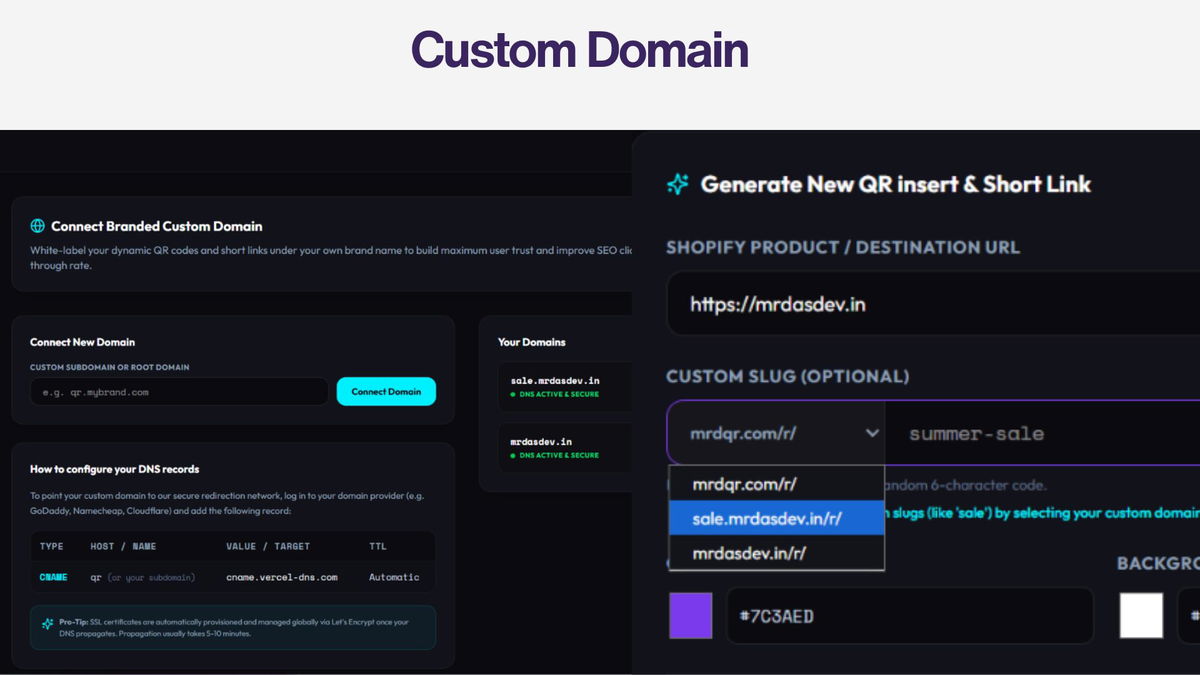Choose sale.mrdasdev.in/r/ from the dropdown list
1200x675 pixels.
[x=776, y=518]
